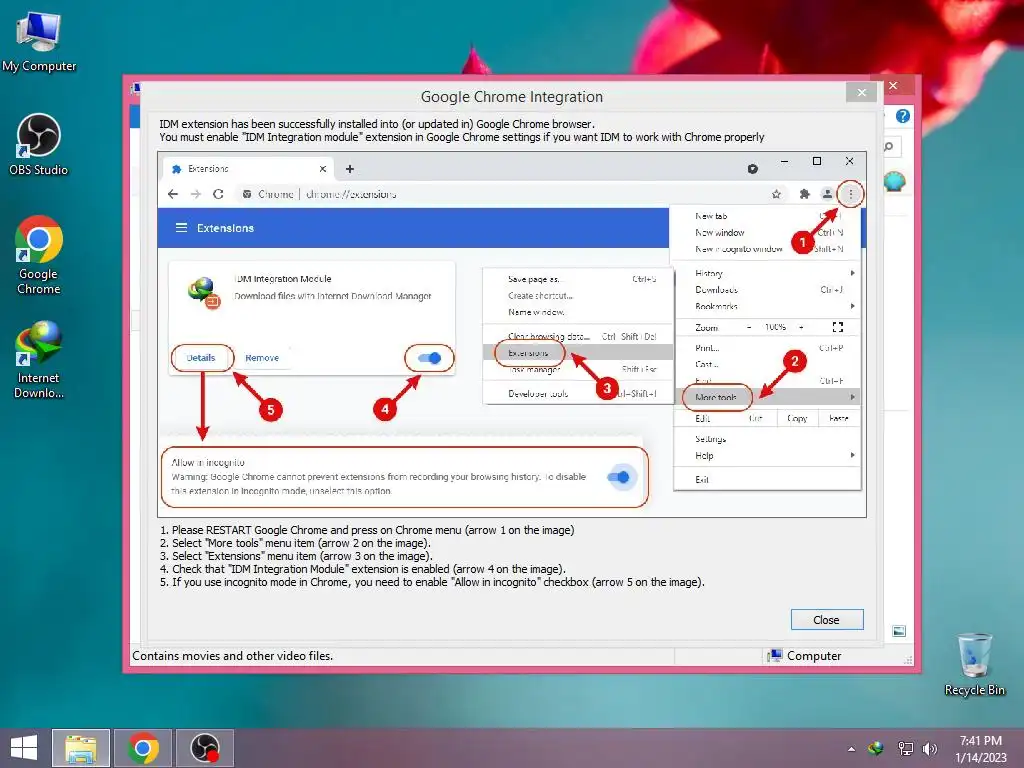The width and height of the screenshot is (1024, 768).
Task: Click the IDM icon in system tray
Action: point(876,748)
